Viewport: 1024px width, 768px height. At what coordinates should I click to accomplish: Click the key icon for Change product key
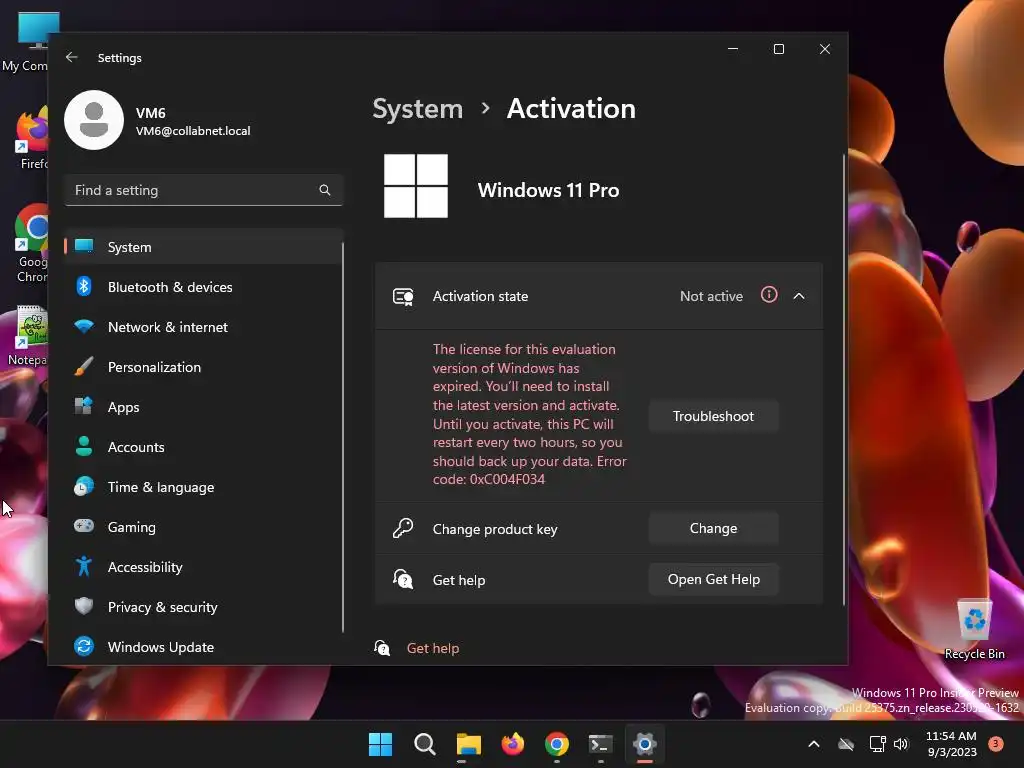(403, 528)
